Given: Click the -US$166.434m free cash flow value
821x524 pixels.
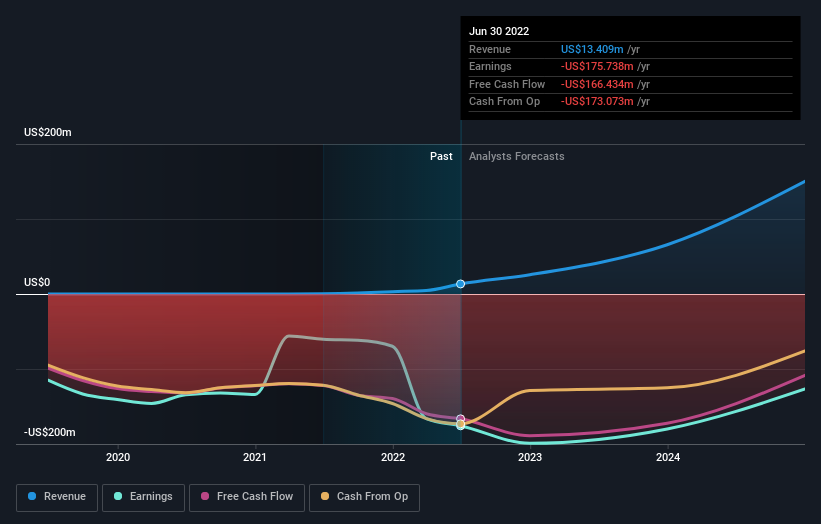Looking at the screenshot, I should tap(597, 84).
